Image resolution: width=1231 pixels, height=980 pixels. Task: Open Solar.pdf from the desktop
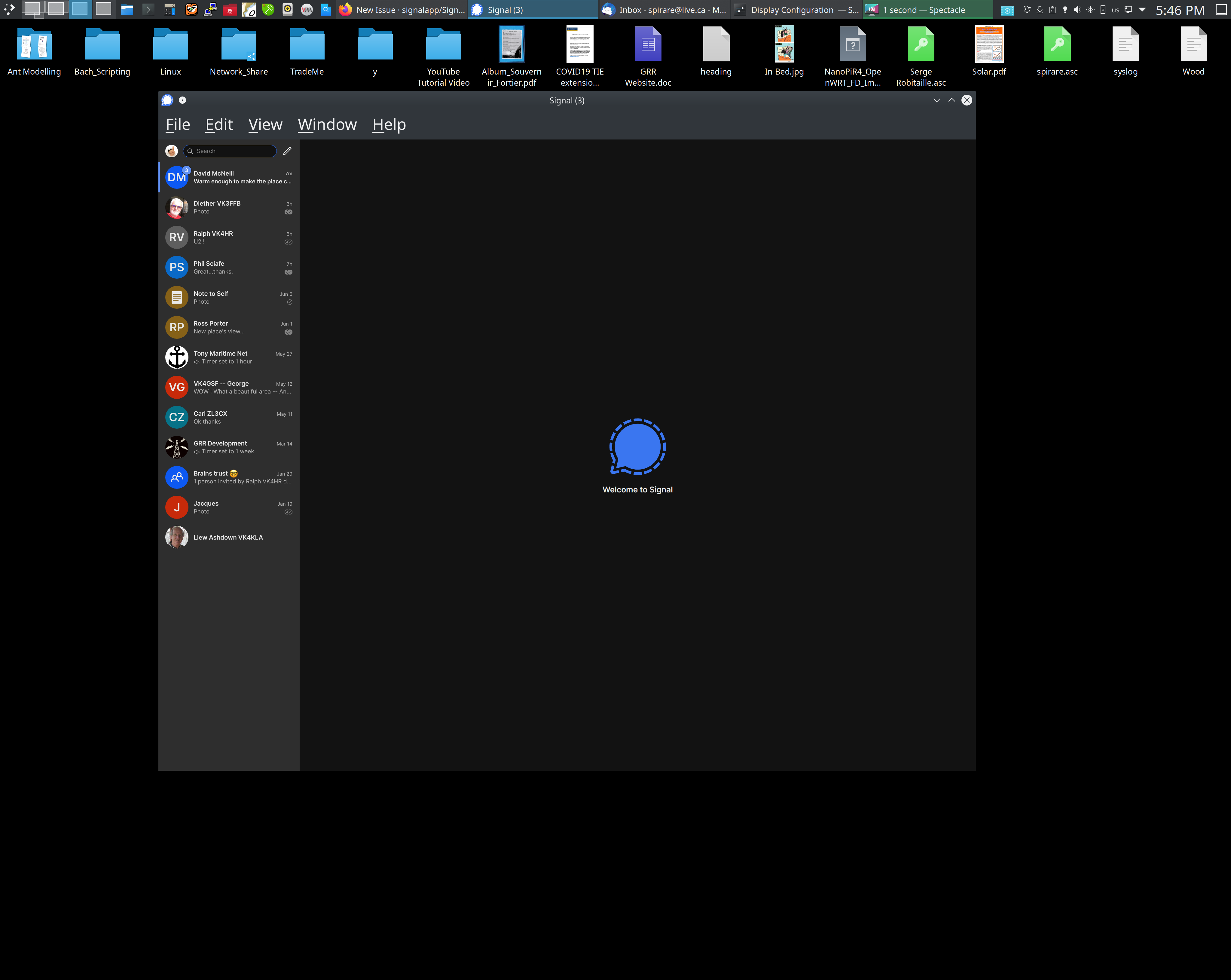tap(989, 44)
